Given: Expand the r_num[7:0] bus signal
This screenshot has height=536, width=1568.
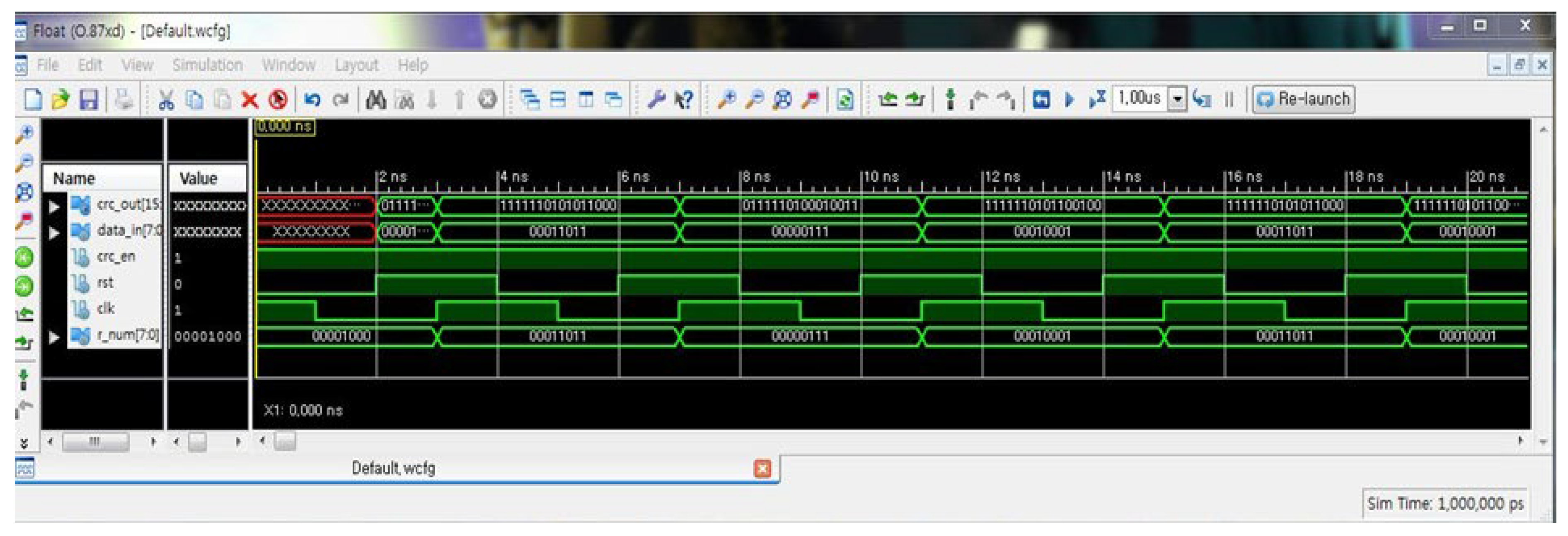Looking at the screenshot, I should tap(54, 337).
